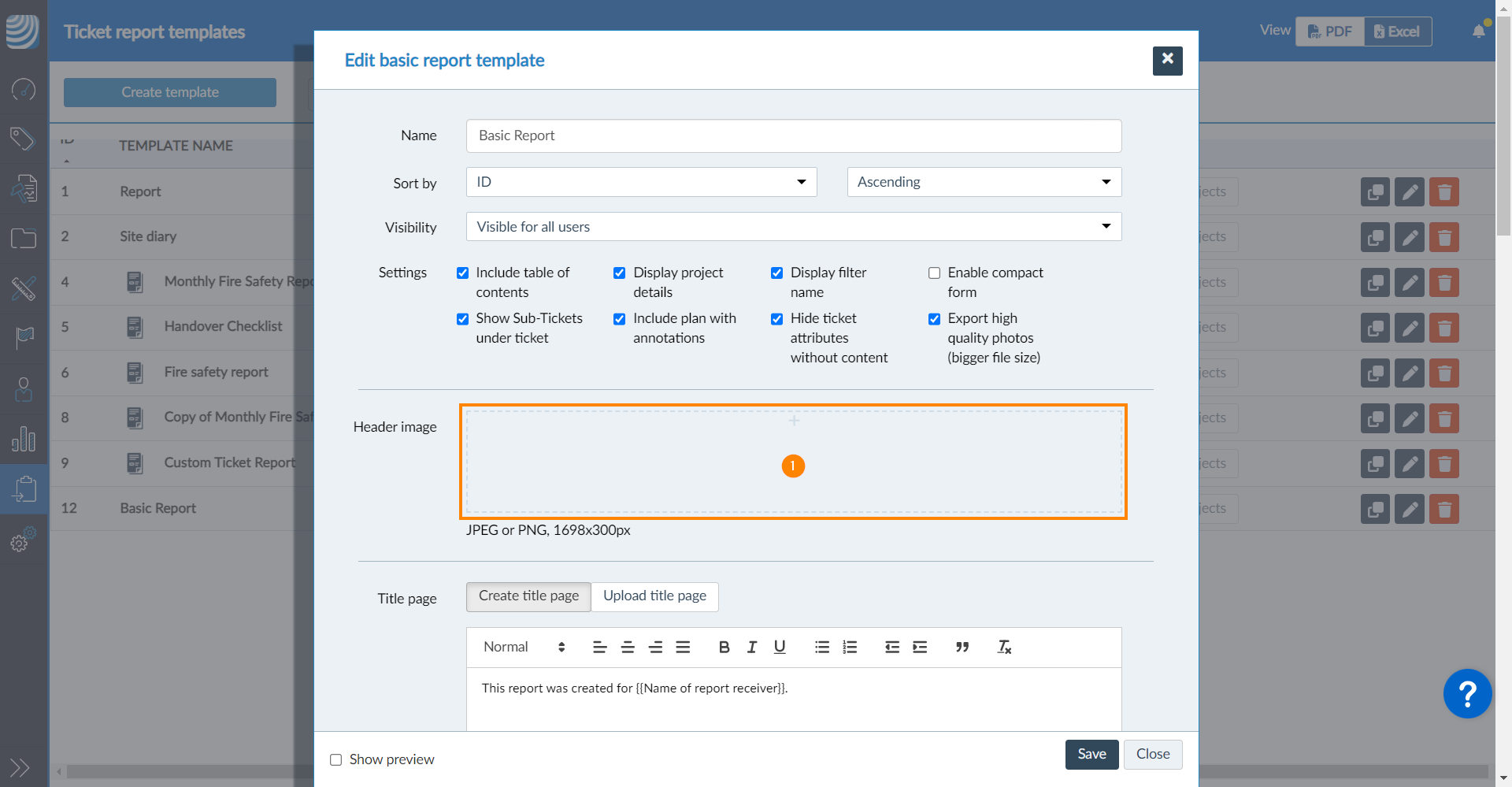Delete the Site diary template
Screen dimensions: 1512x787
1444,236
